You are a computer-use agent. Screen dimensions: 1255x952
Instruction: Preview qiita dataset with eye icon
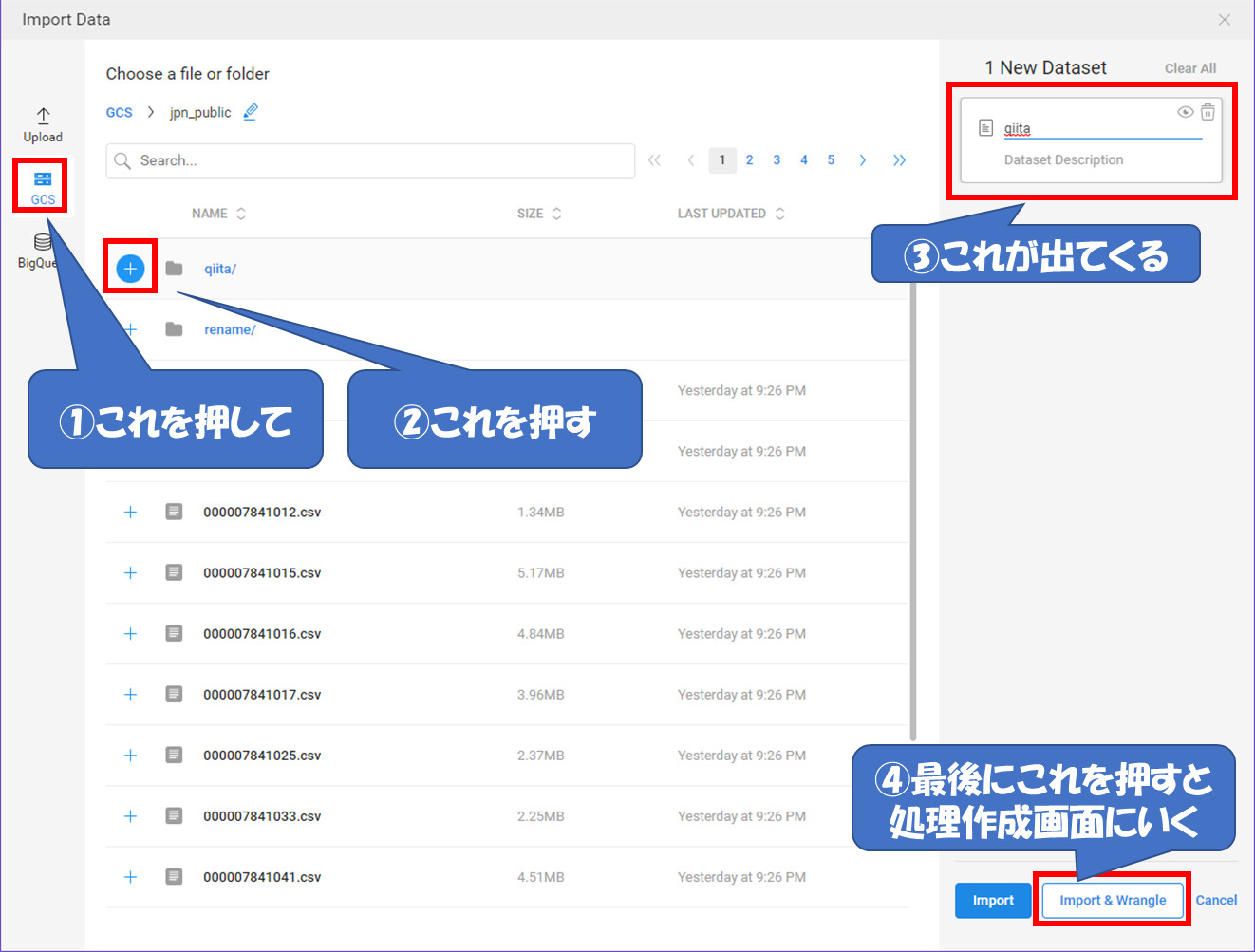[1185, 112]
